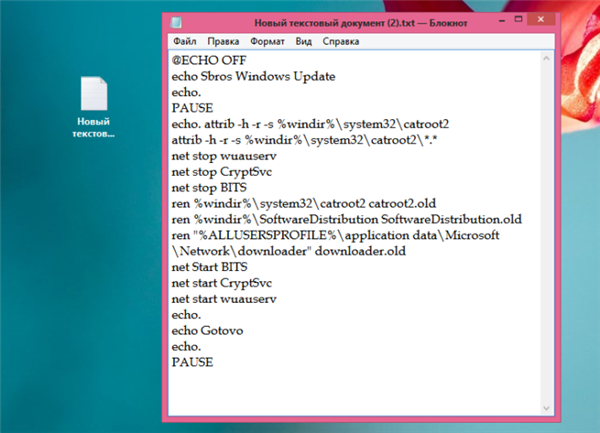Image resolution: width=600 pixels, height=433 pixels.
Task: Click the line "attrib -h -r -s %windir%\system32\catroot2\*.*"
Action: coord(305,140)
